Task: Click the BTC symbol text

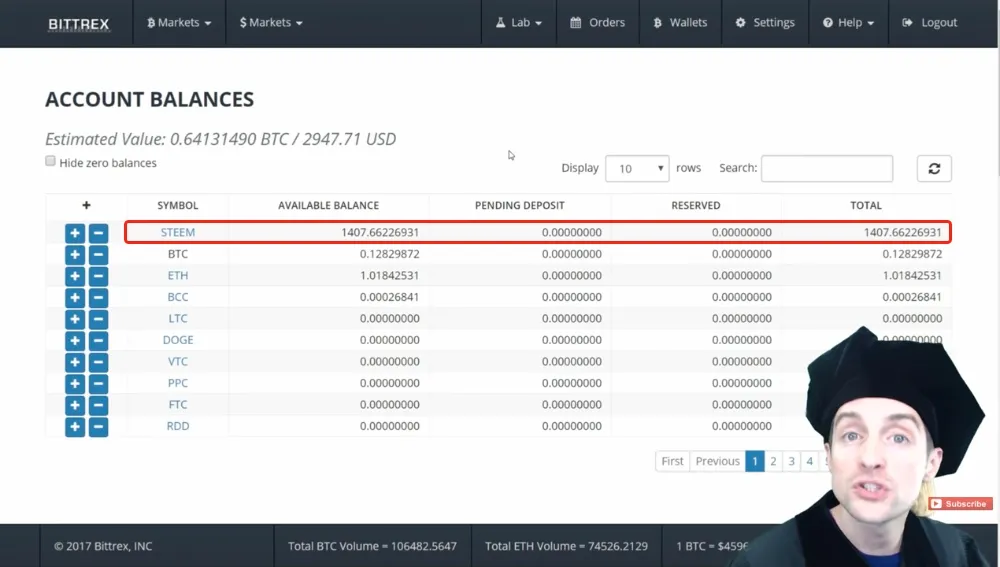Action: coord(178,254)
